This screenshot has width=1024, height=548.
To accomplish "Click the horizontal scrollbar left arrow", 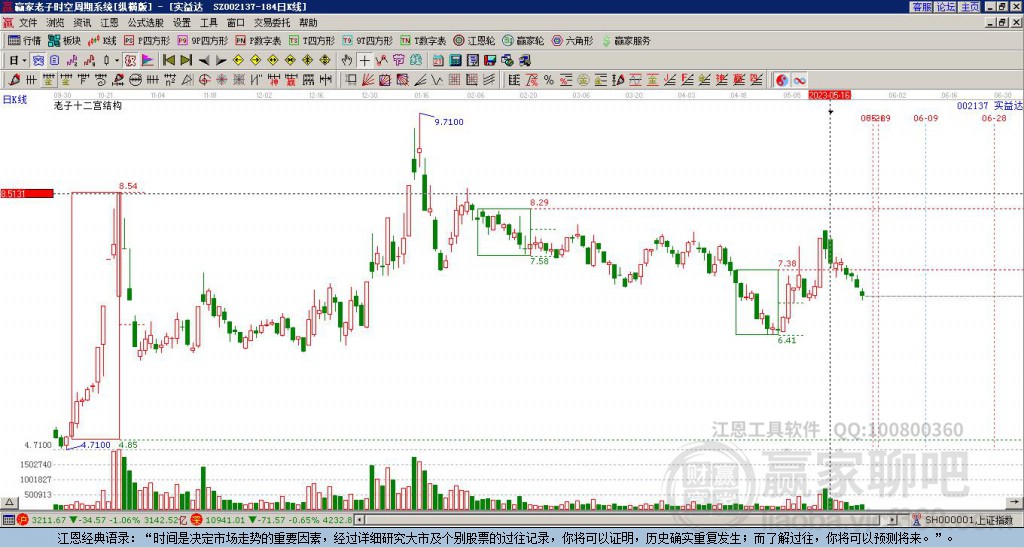I will 359,520.
